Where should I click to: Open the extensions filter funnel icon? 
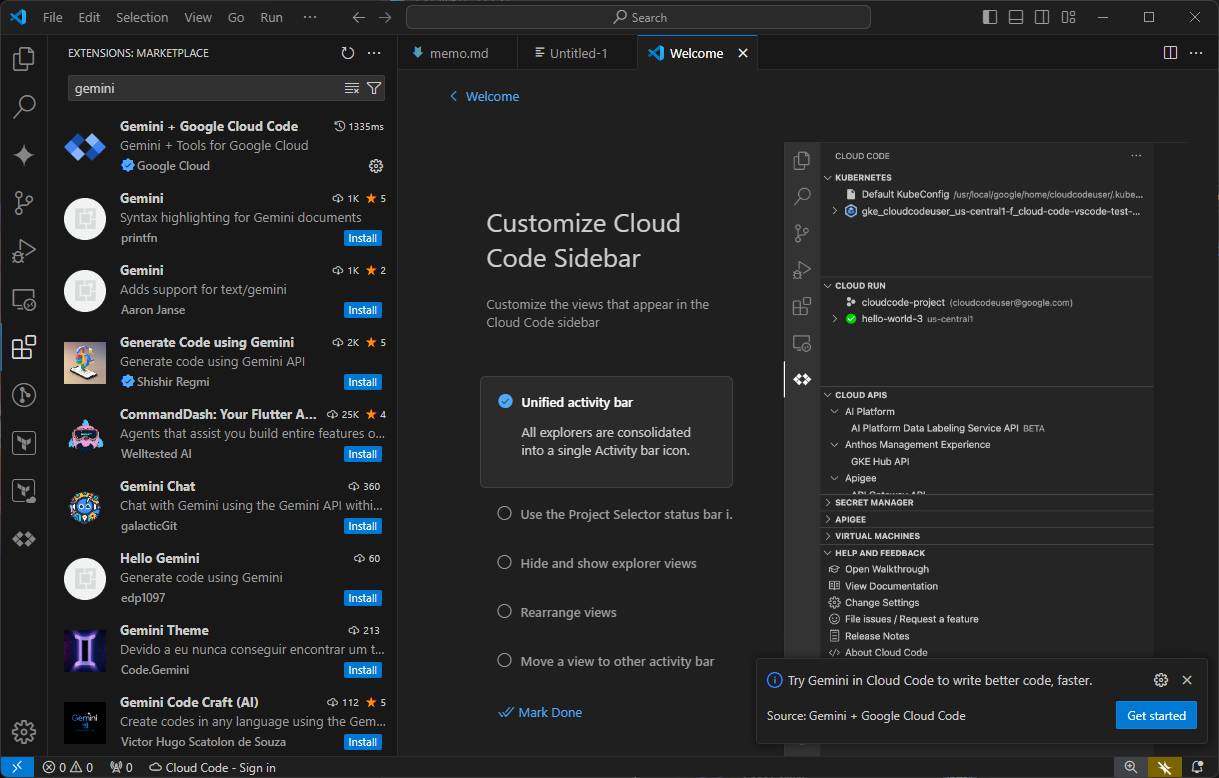click(x=374, y=88)
